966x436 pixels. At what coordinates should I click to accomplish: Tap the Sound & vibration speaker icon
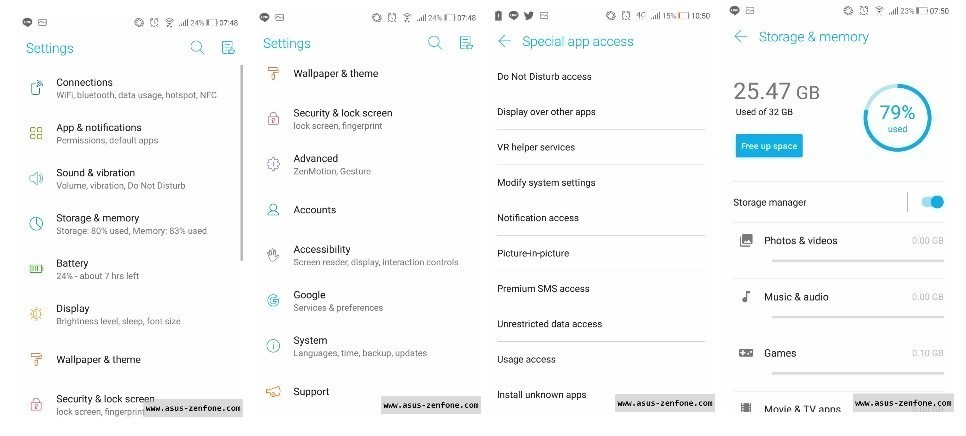coord(36,179)
